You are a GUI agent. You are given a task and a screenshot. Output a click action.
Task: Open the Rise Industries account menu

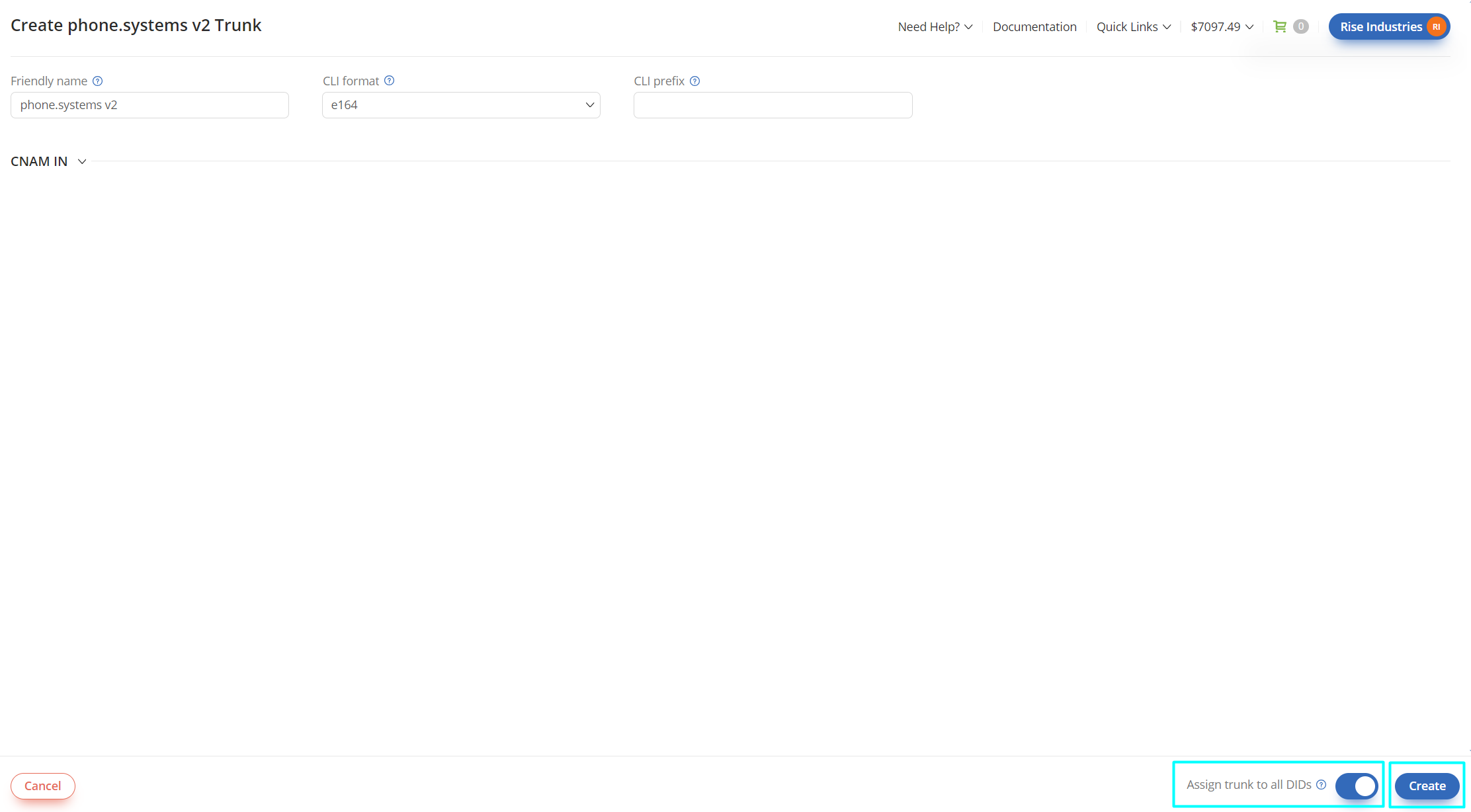click(x=1389, y=27)
